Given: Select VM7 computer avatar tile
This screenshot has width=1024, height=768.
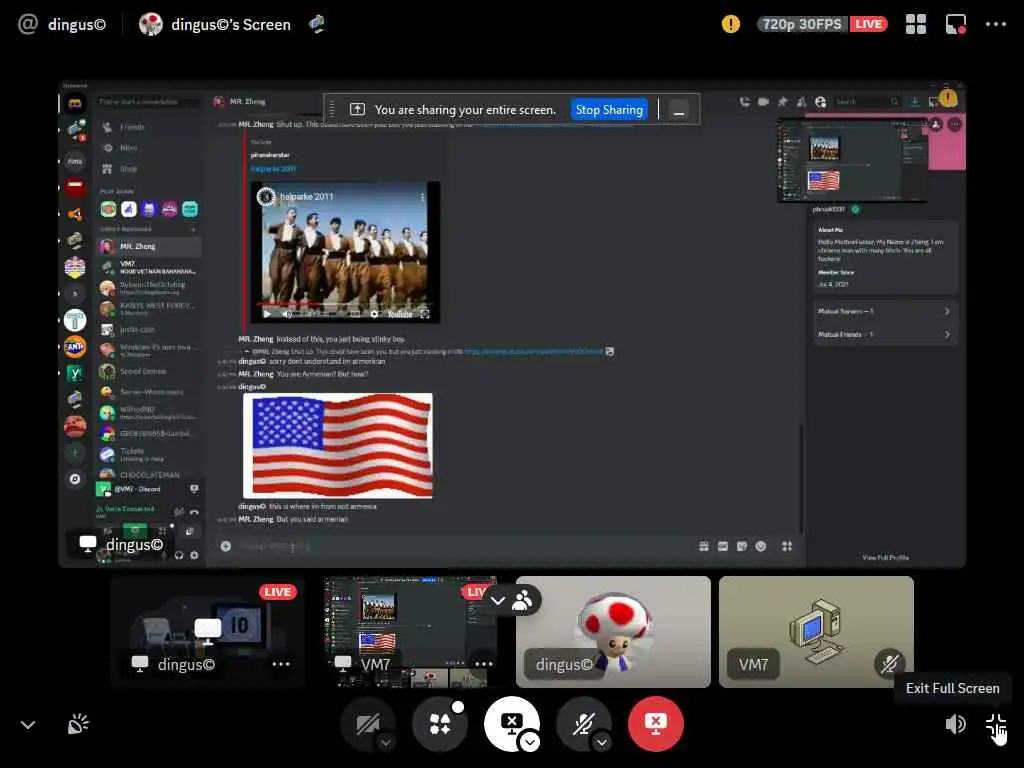Looking at the screenshot, I should (x=816, y=632).
